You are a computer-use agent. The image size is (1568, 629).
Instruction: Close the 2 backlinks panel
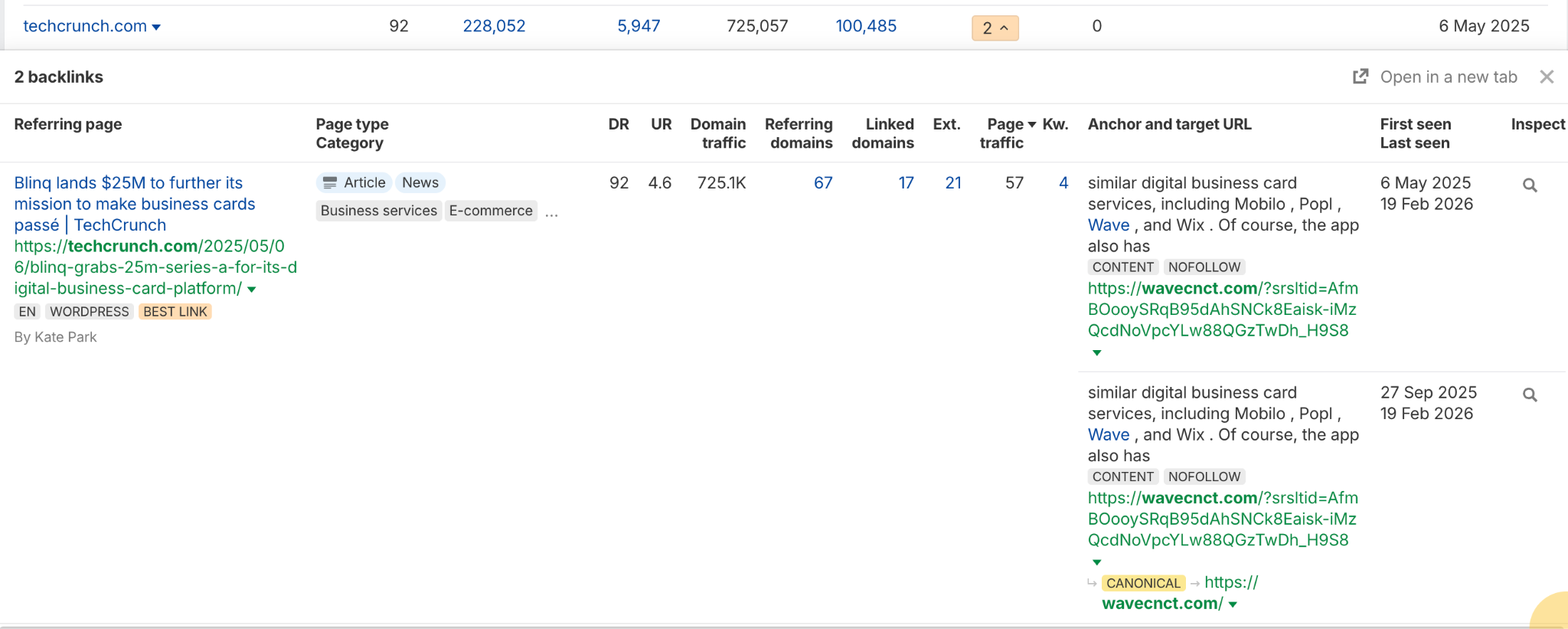(1547, 77)
